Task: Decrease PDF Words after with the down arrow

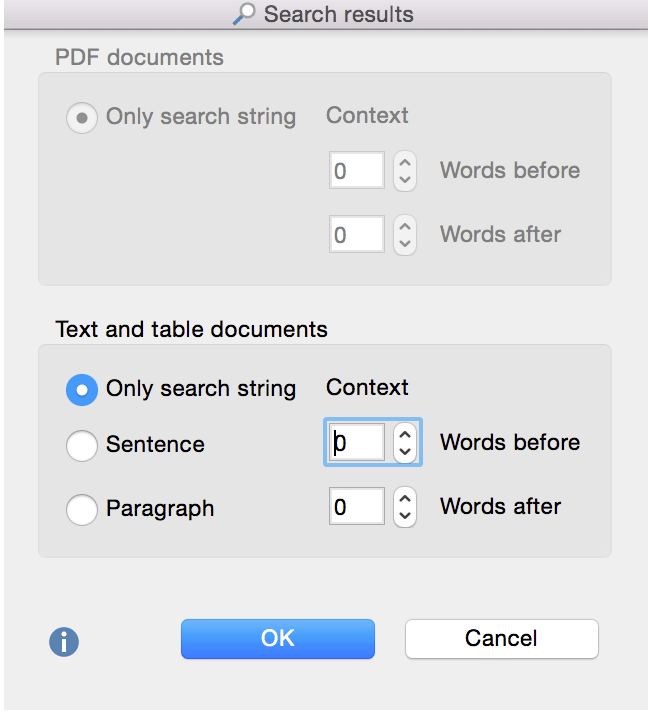Action: click(x=405, y=244)
